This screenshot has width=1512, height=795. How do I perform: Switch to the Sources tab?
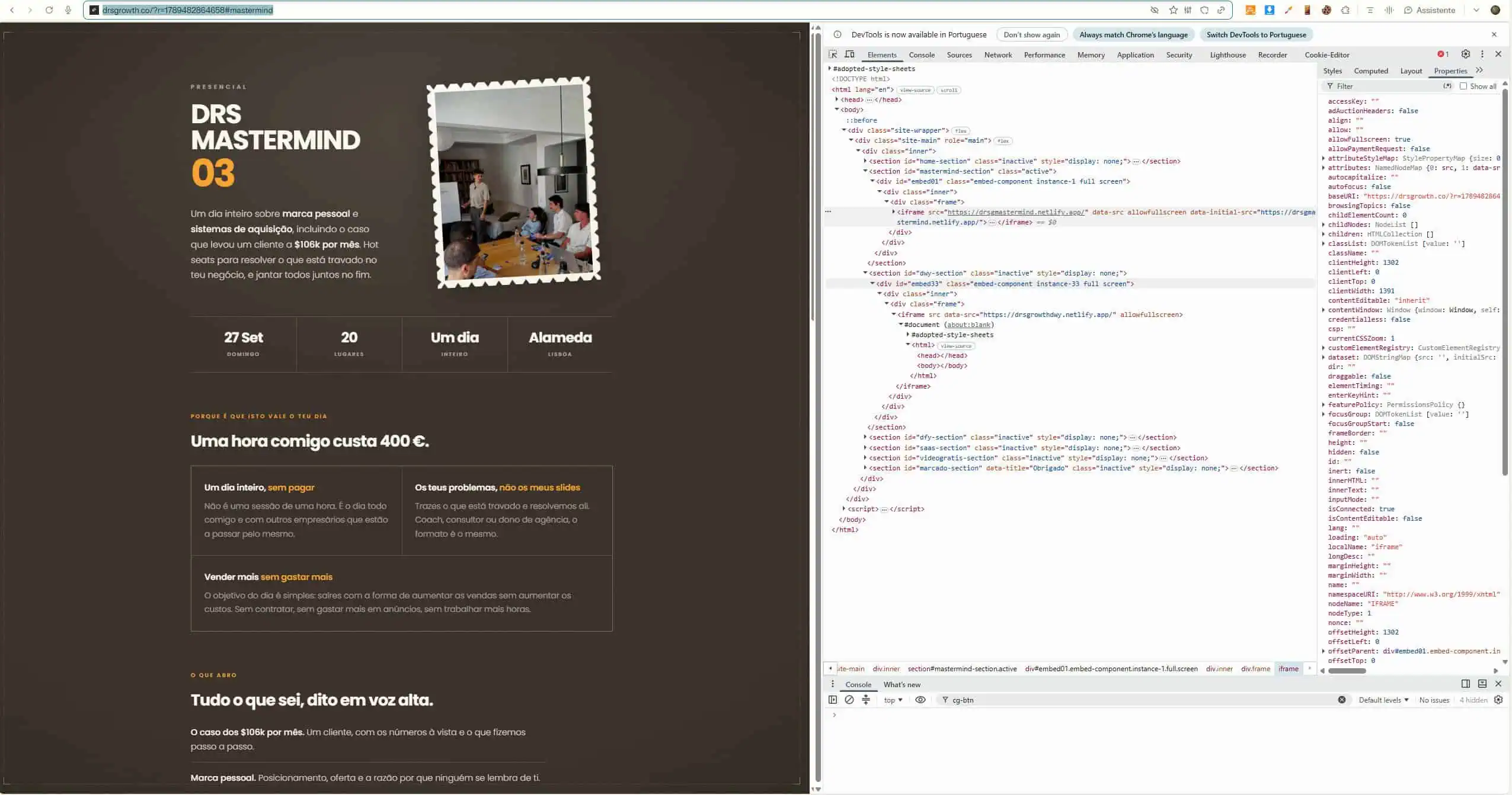coord(959,55)
